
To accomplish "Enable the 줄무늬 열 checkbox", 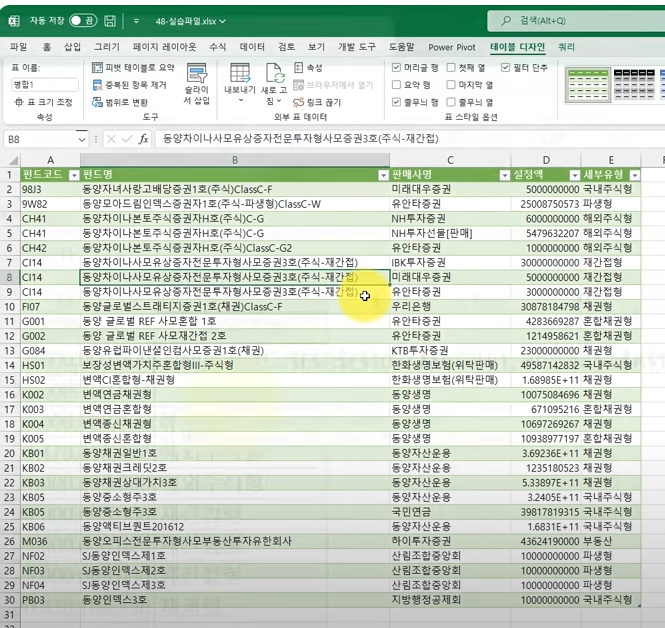I will coord(451,102).
